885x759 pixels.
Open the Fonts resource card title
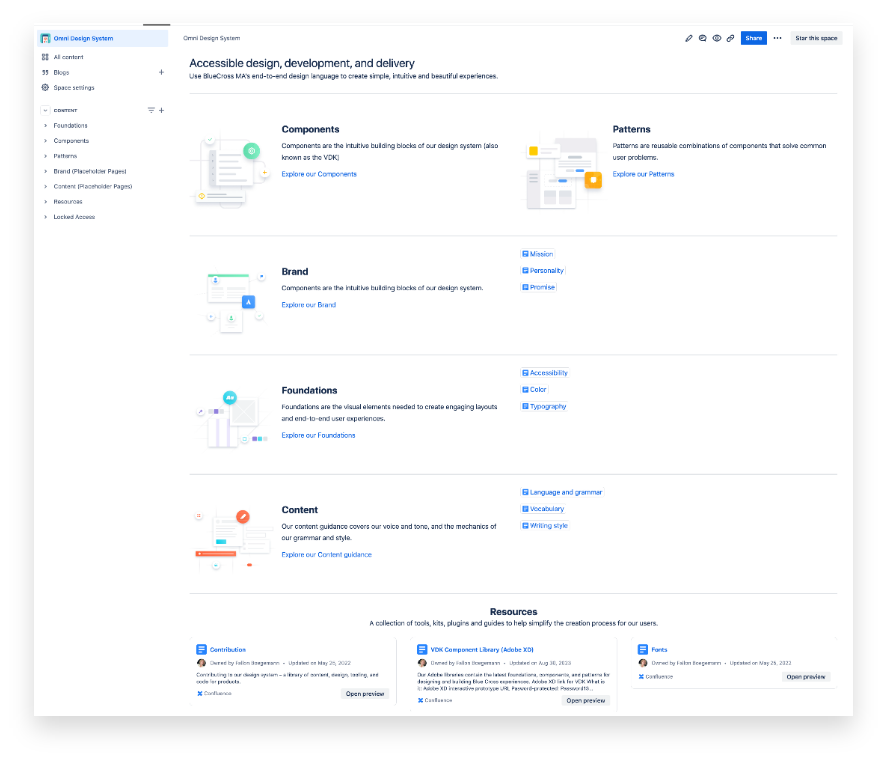pyautogui.click(x=659, y=650)
